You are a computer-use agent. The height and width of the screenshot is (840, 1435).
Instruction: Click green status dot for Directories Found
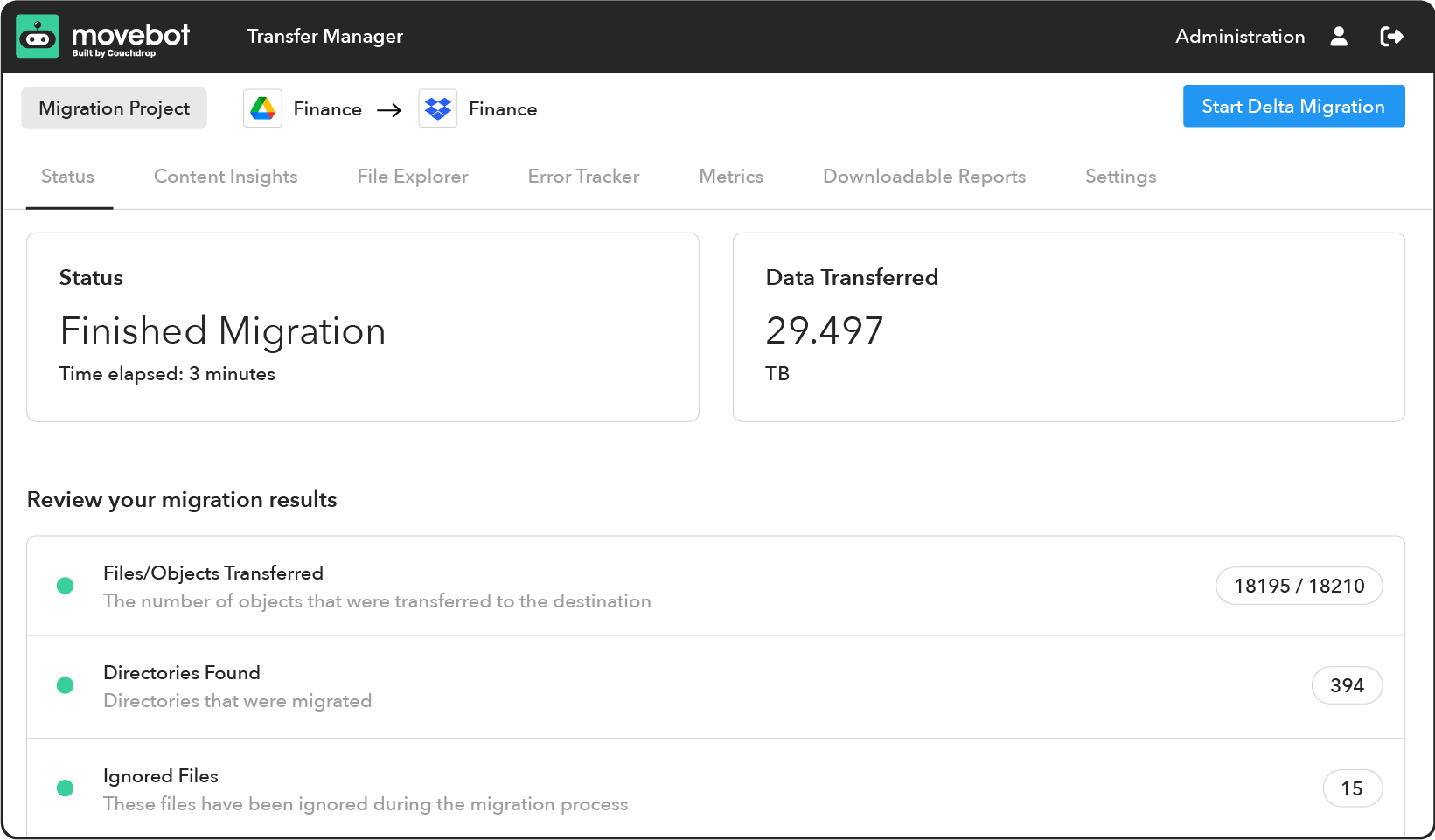65,685
